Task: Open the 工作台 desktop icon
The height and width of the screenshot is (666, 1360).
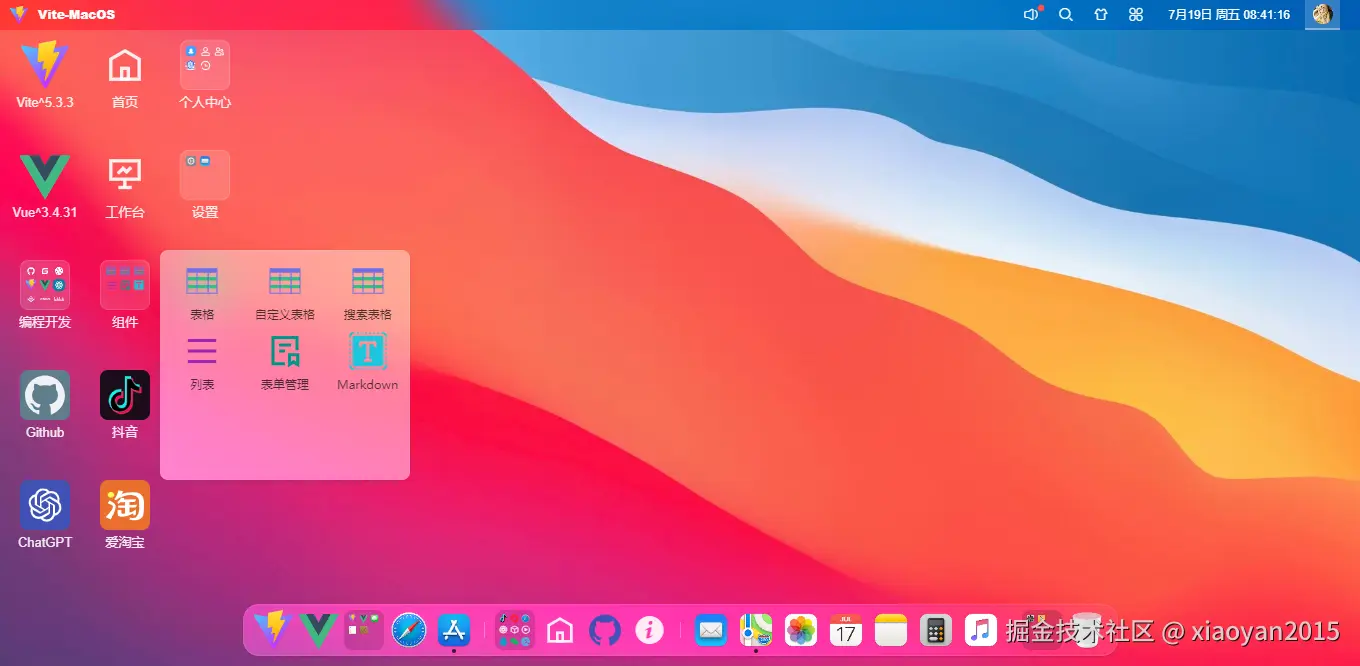Action: pyautogui.click(x=125, y=175)
